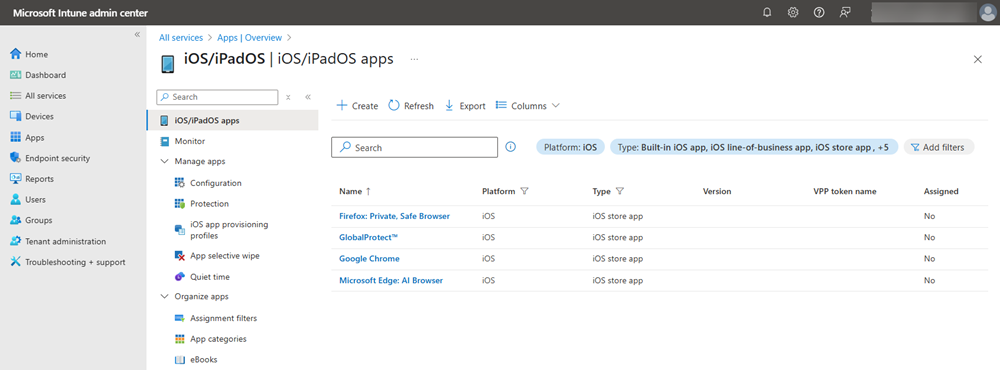Open the feedback icon in header
1000x370 pixels.
tap(845, 12)
